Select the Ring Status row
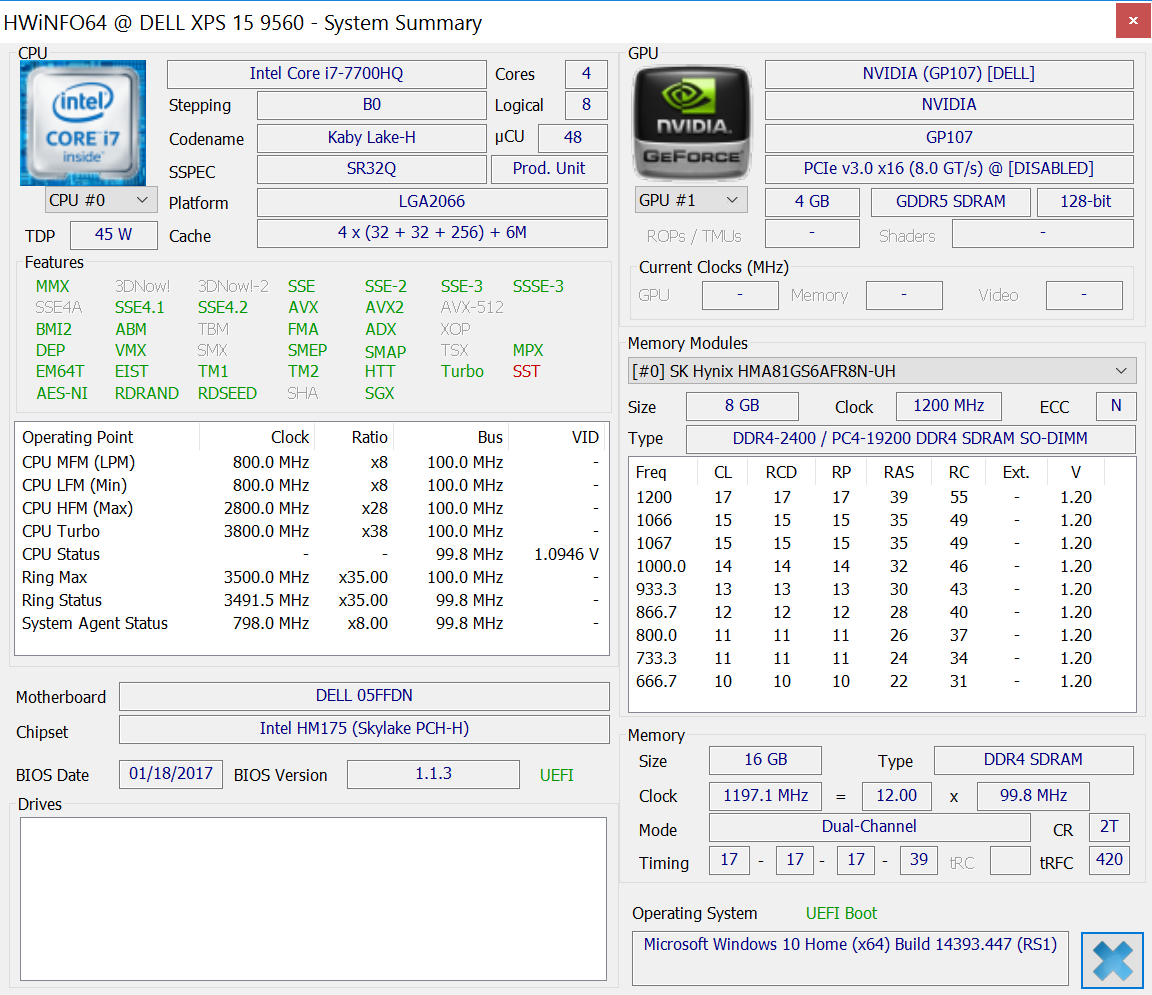Screen dimensions: 1152x995 click(x=312, y=600)
